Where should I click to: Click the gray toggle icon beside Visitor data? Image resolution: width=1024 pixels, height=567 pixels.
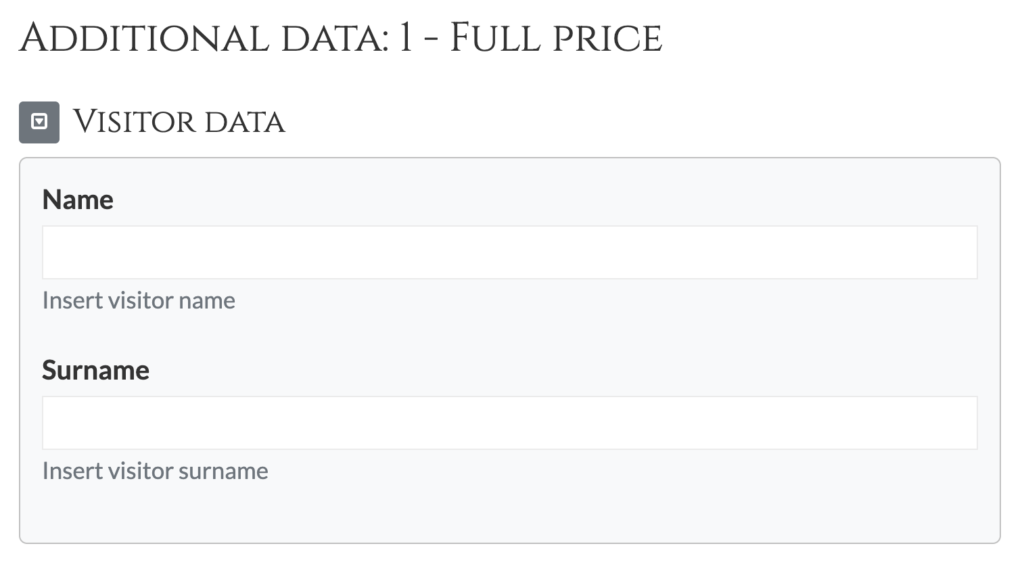[x=39, y=122]
